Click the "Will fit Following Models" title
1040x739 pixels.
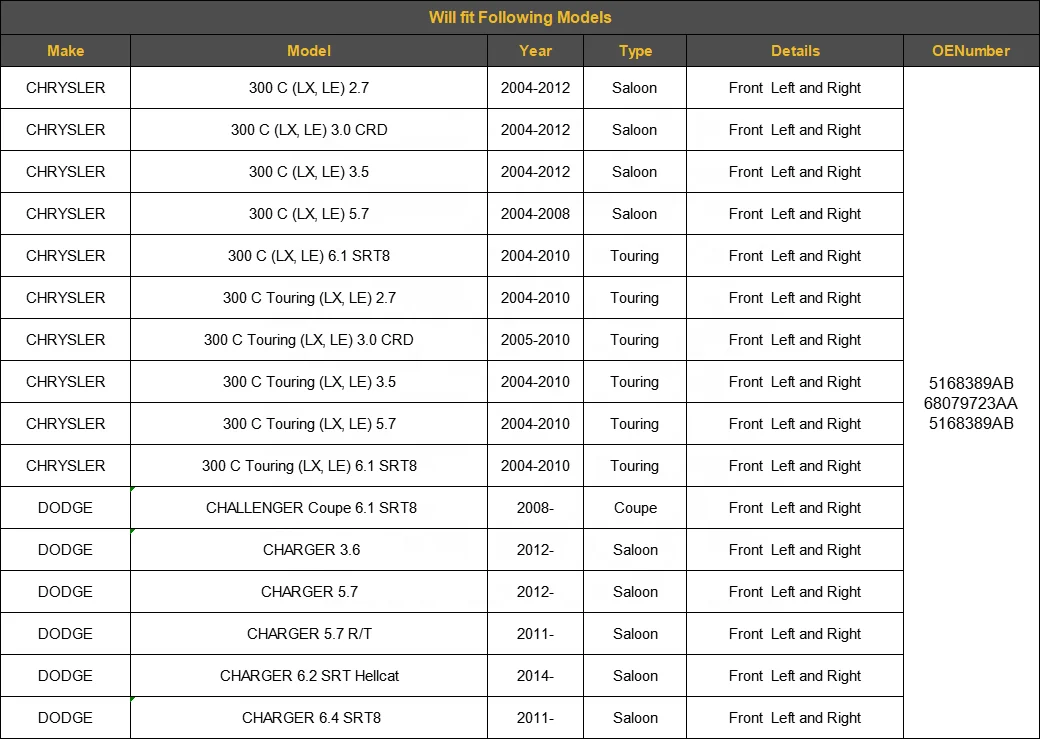pos(520,17)
